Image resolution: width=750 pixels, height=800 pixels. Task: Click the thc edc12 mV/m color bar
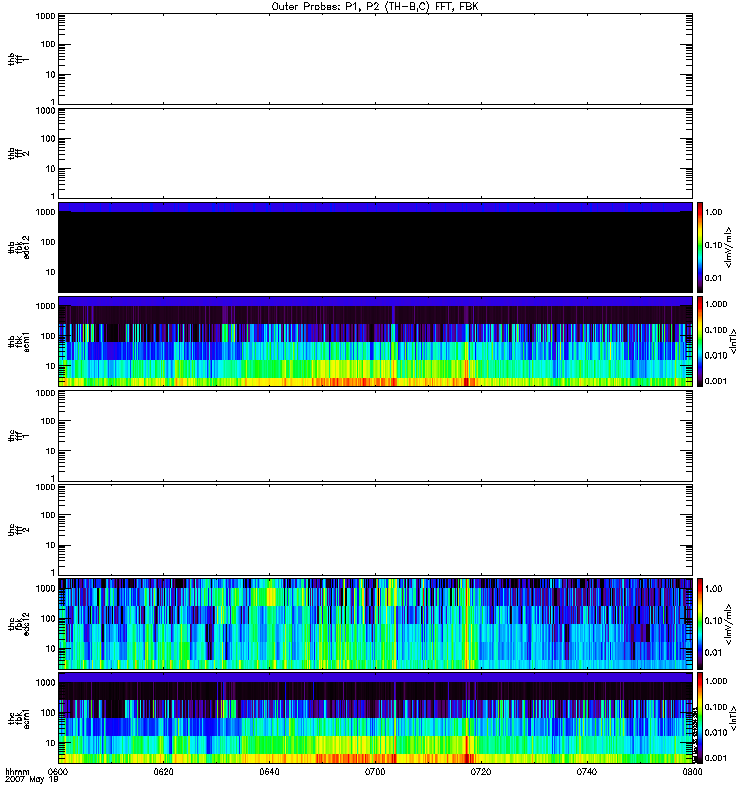coord(702,623)
